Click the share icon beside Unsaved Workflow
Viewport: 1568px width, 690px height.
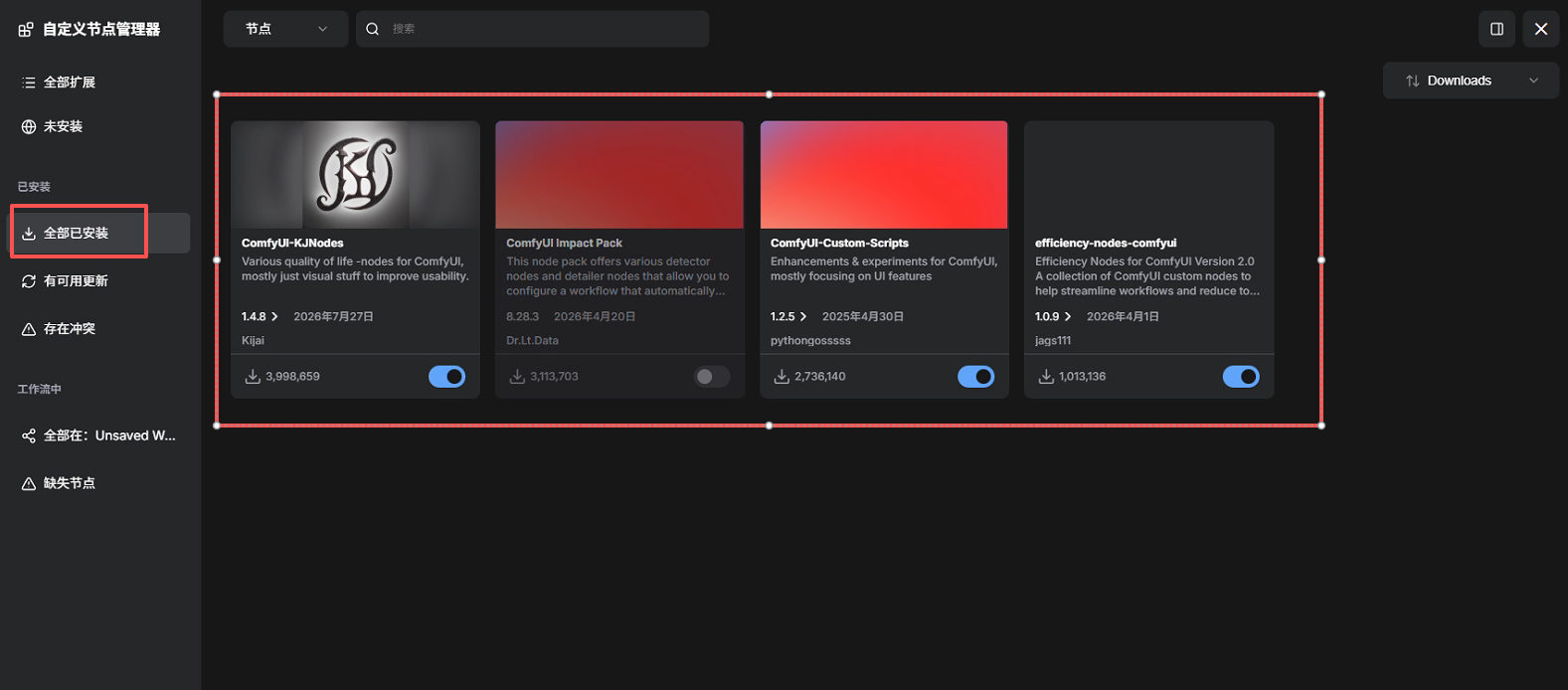(x=29, y=435)
